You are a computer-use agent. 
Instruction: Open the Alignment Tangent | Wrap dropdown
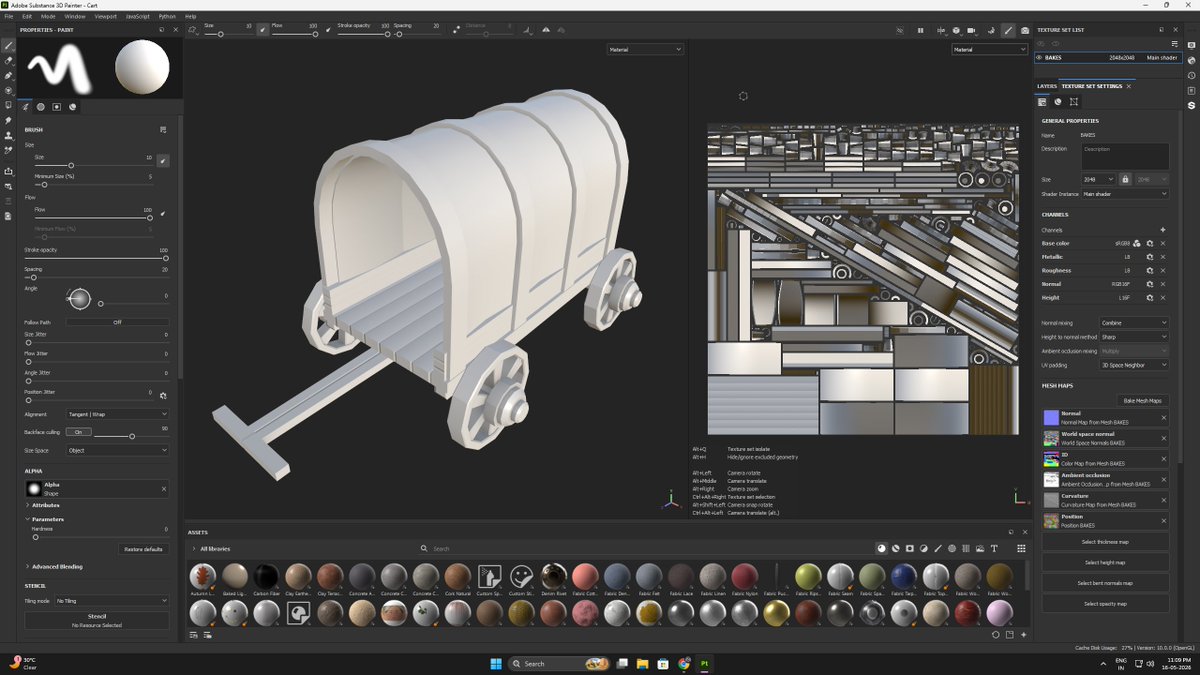point(117,414)
